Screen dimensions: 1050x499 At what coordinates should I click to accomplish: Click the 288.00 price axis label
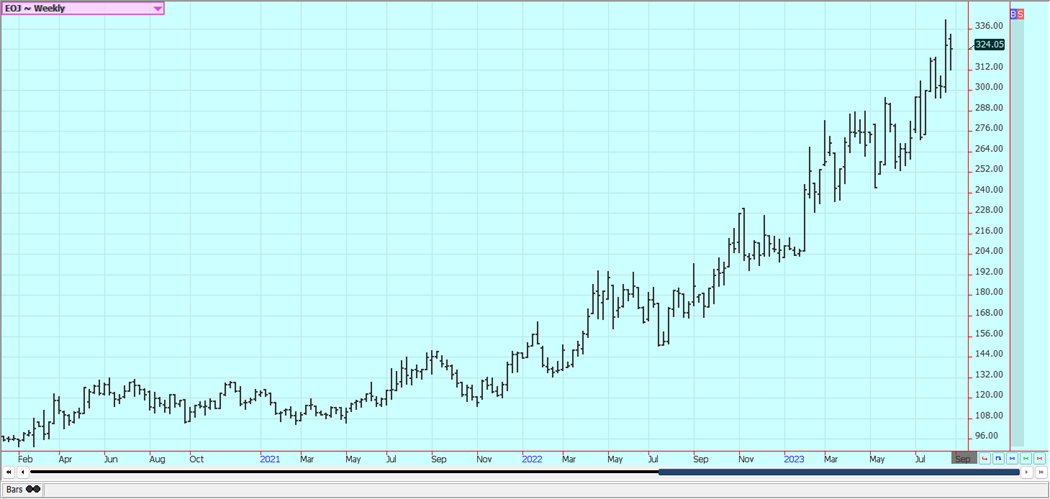click(989, 108)
